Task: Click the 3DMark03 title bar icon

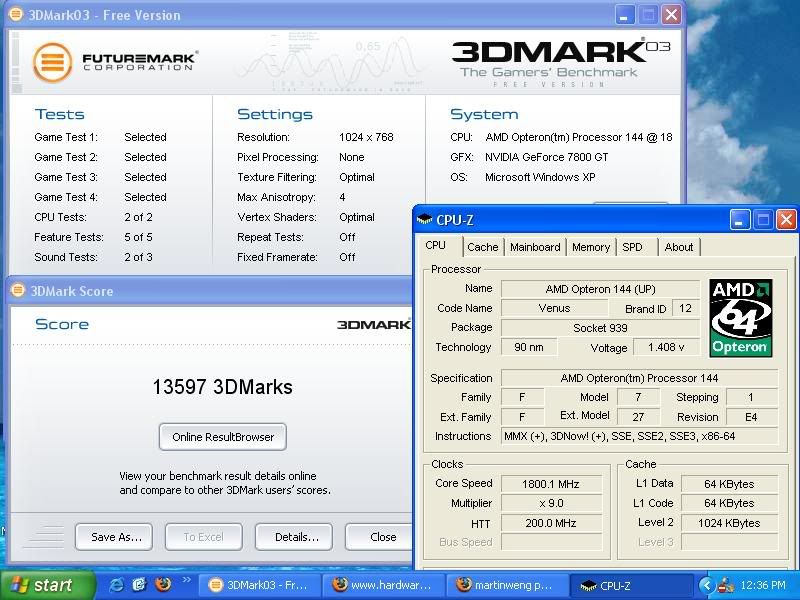Action: pos(17,15)
